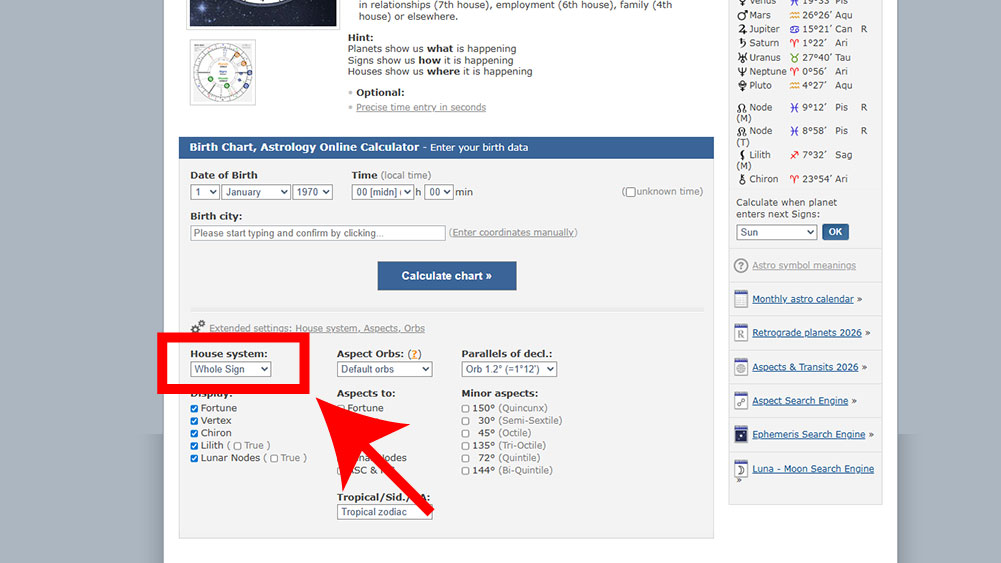This screenshot has height=563, width=1001.
Task: Uncheck the Vertex display checkbox
Action: 195,421
